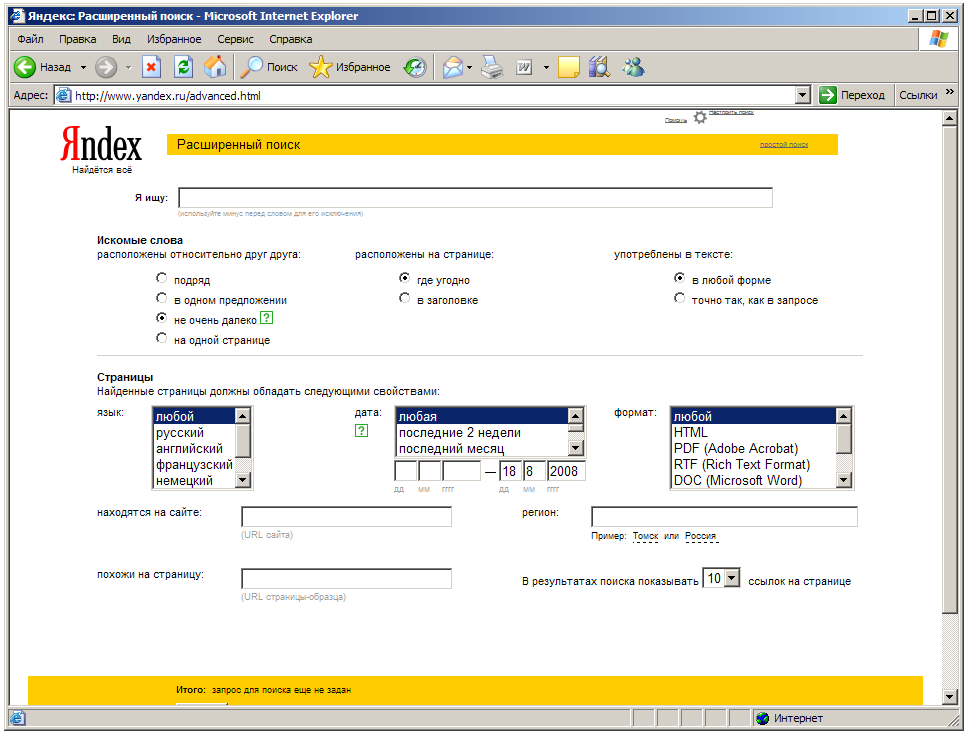
Task: Click the Windows flag logo
Action: pos(938,39)
